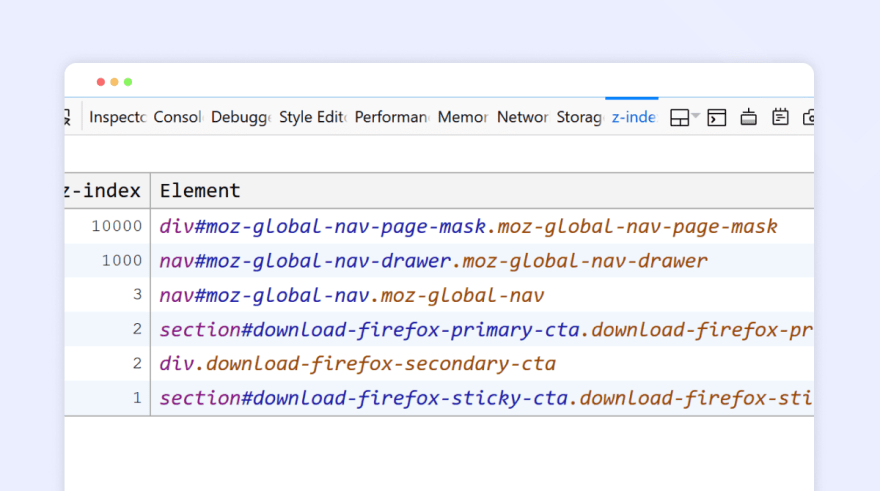
Task: Switch to the Console tab
Action: click(x=177, y=117)
